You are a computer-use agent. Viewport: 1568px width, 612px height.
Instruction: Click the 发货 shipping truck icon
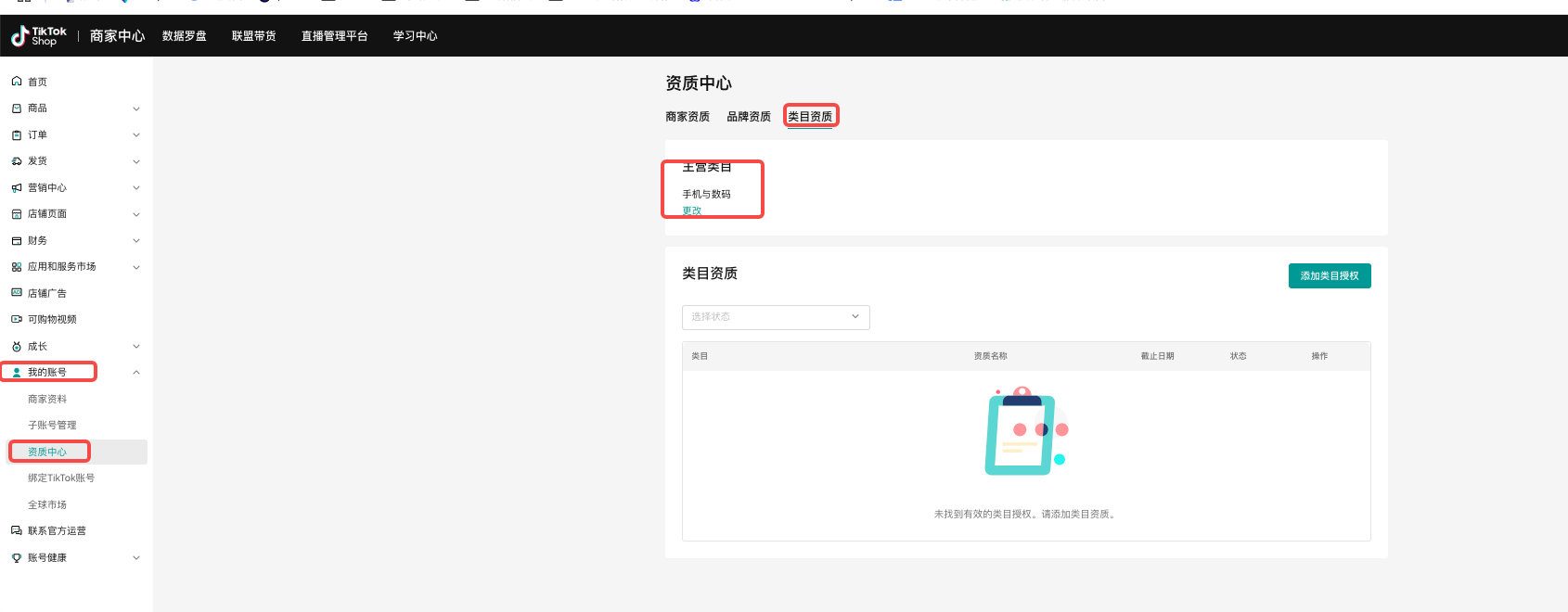[17, 161]
